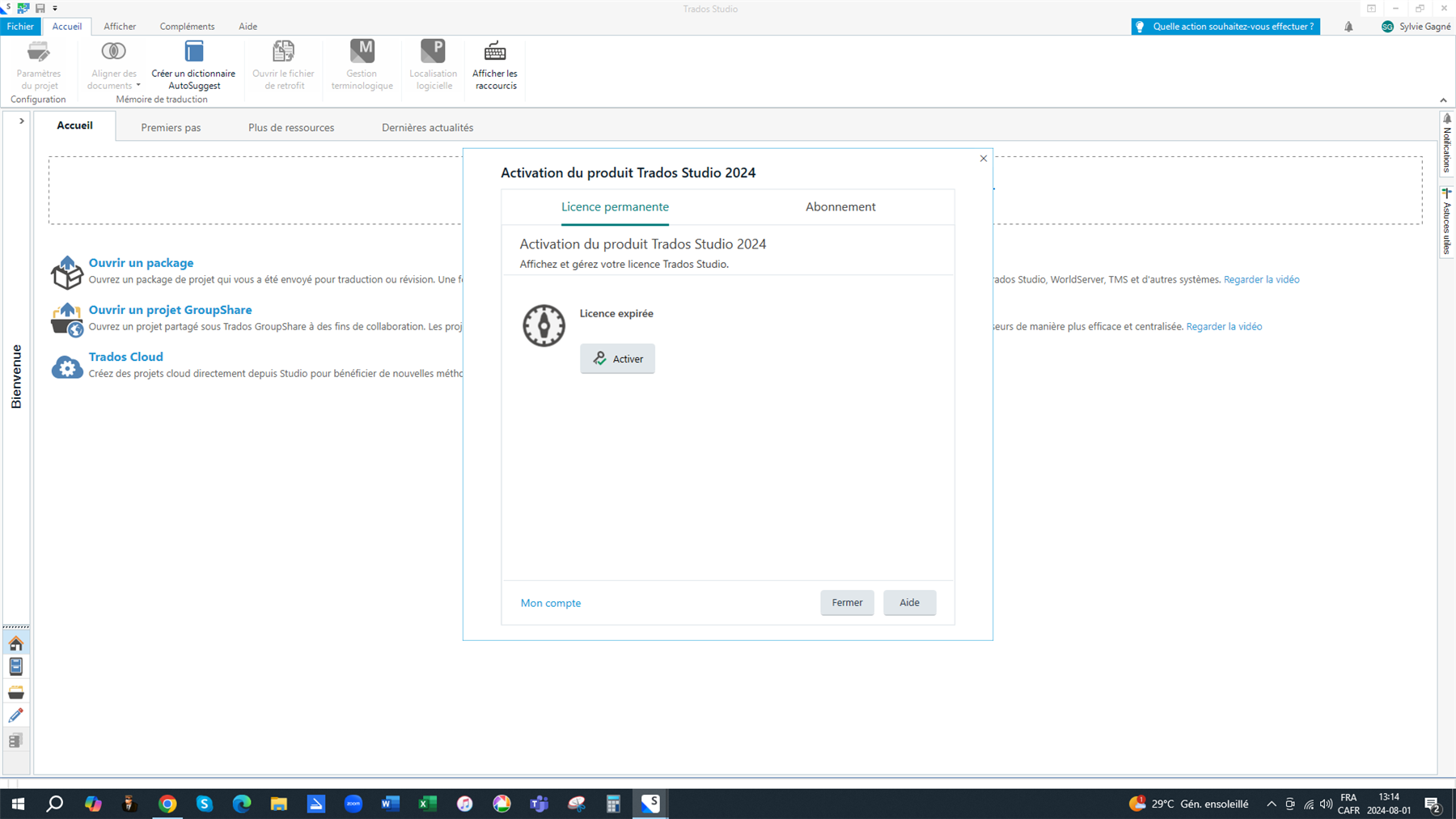Open Google Chrome from the taskbar
Viewport: 1456px width, 819px height.
[x=167, y=804]
